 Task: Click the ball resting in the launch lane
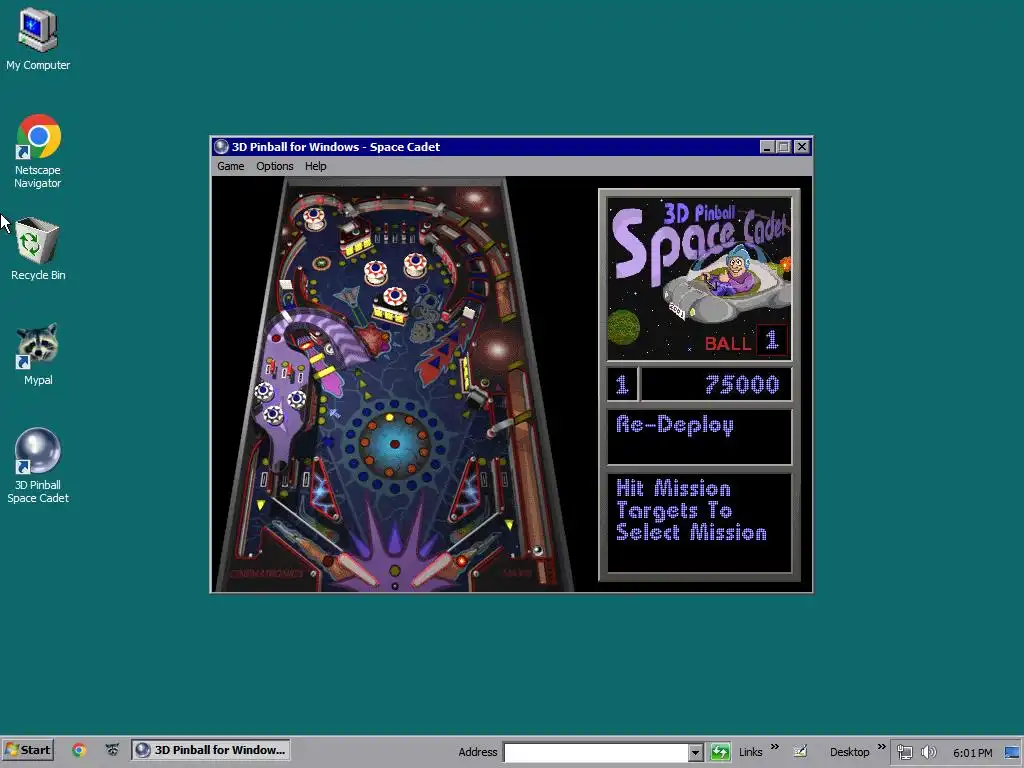point(537,551)
